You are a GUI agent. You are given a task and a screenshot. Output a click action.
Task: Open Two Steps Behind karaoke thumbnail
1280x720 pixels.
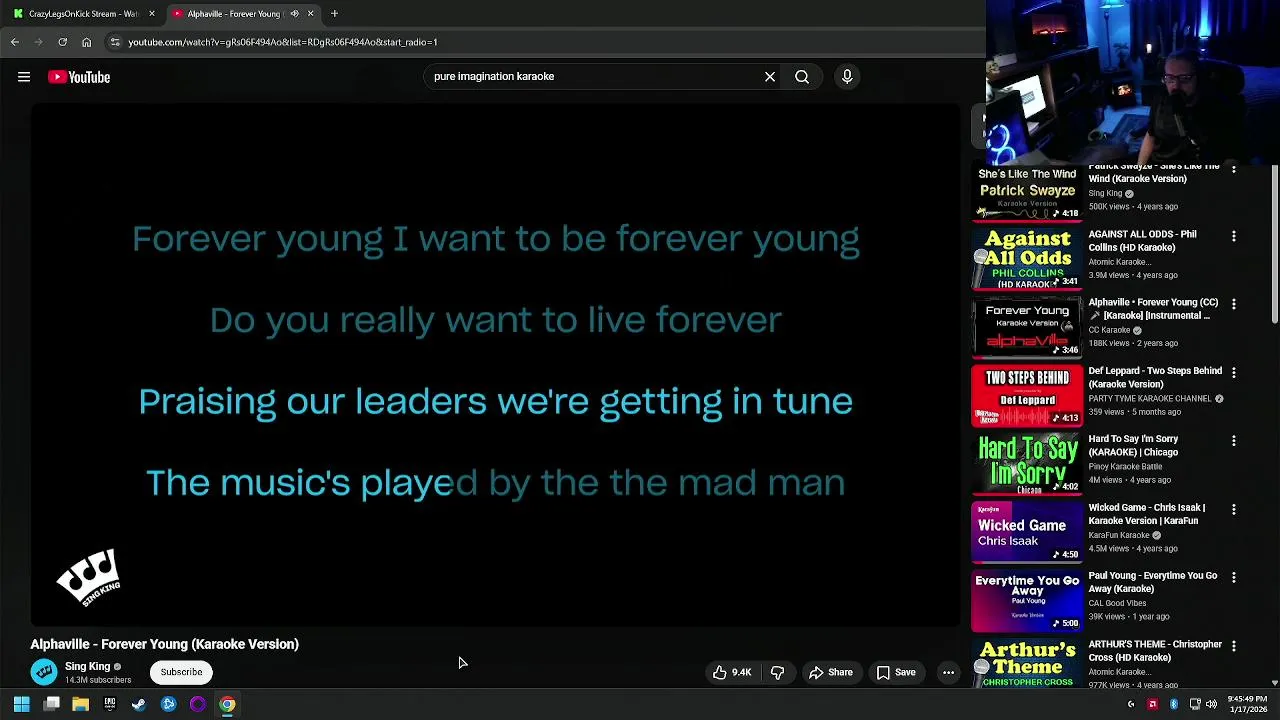pos(1027,396)
